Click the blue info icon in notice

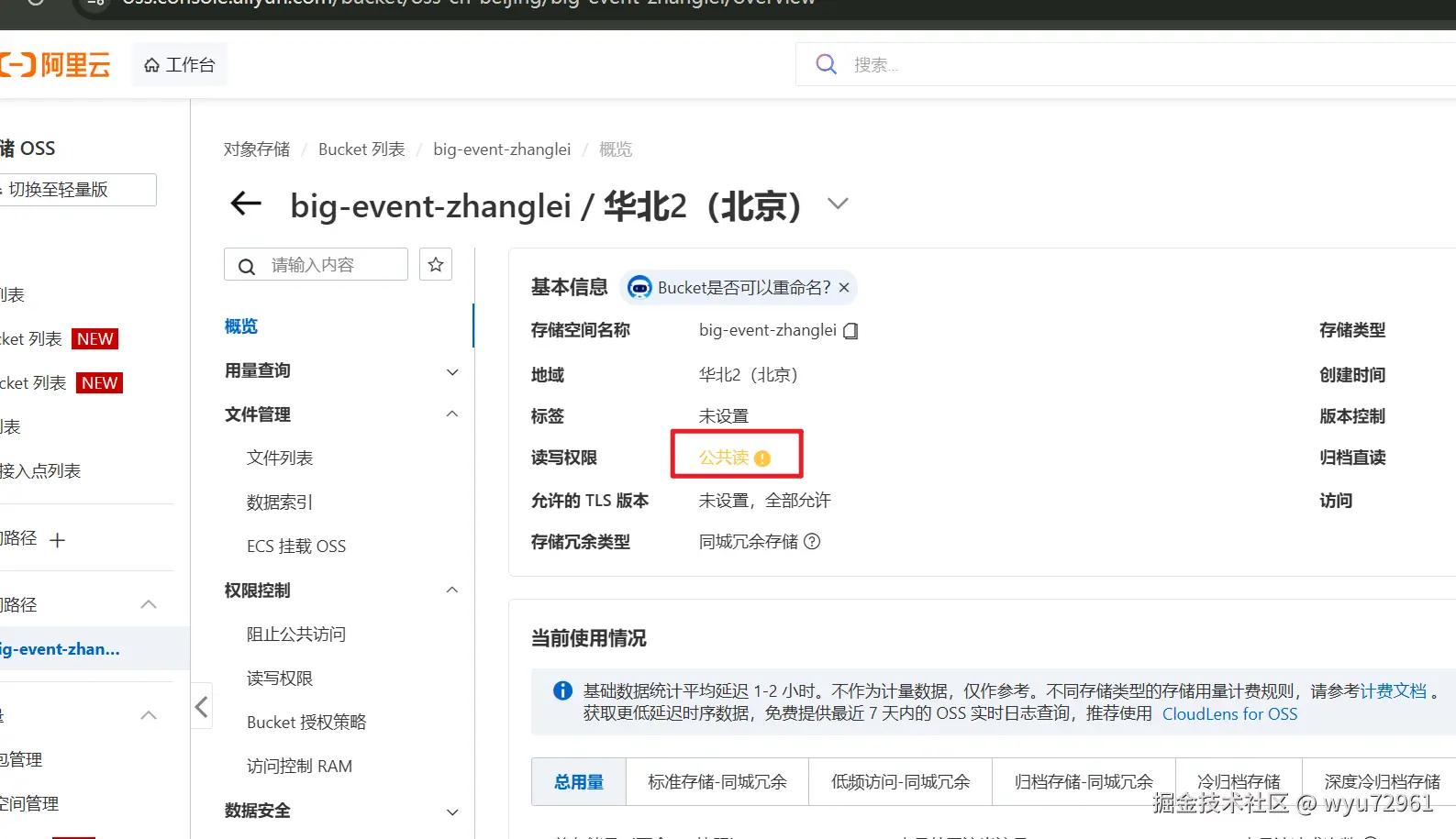tap(563, 690)
